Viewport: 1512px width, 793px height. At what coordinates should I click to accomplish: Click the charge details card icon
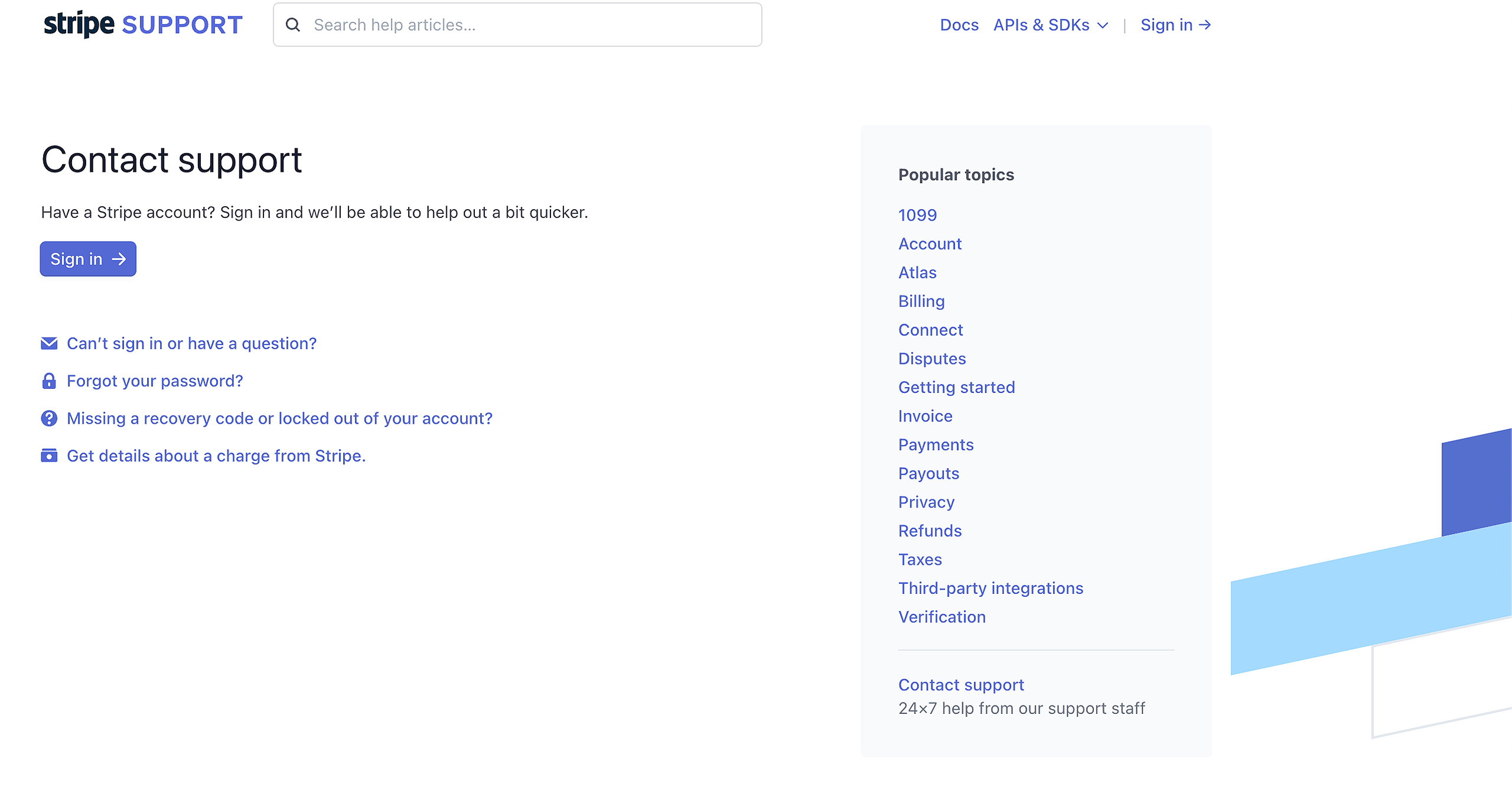(49, 456)
